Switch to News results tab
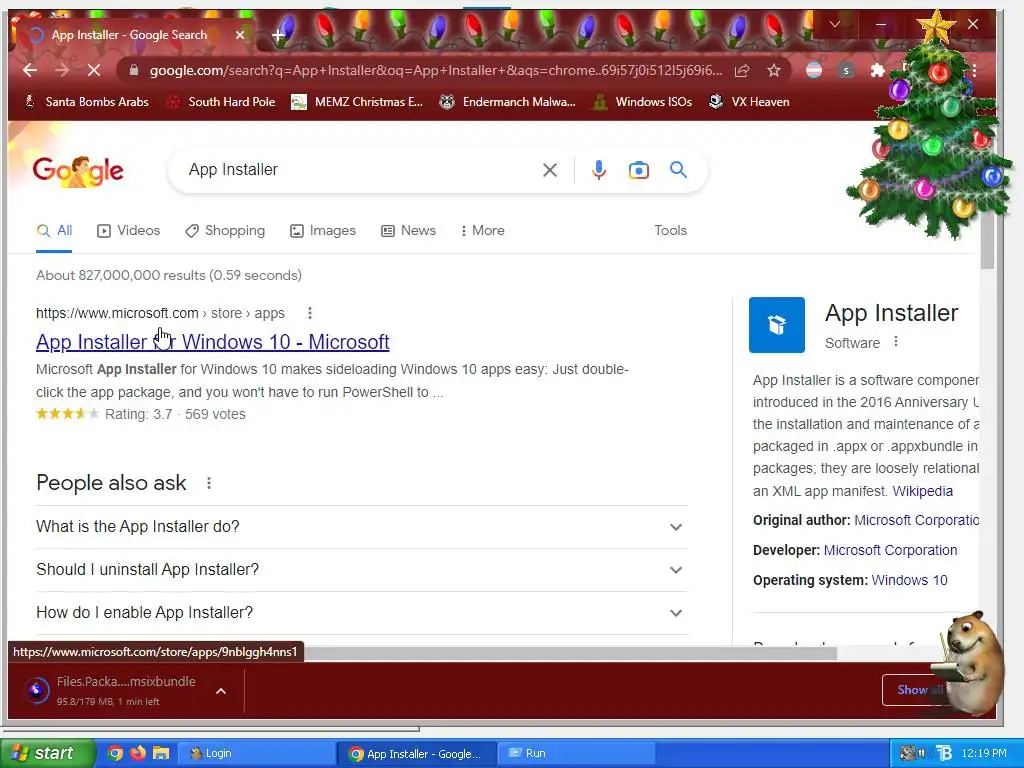 (409, 231)
